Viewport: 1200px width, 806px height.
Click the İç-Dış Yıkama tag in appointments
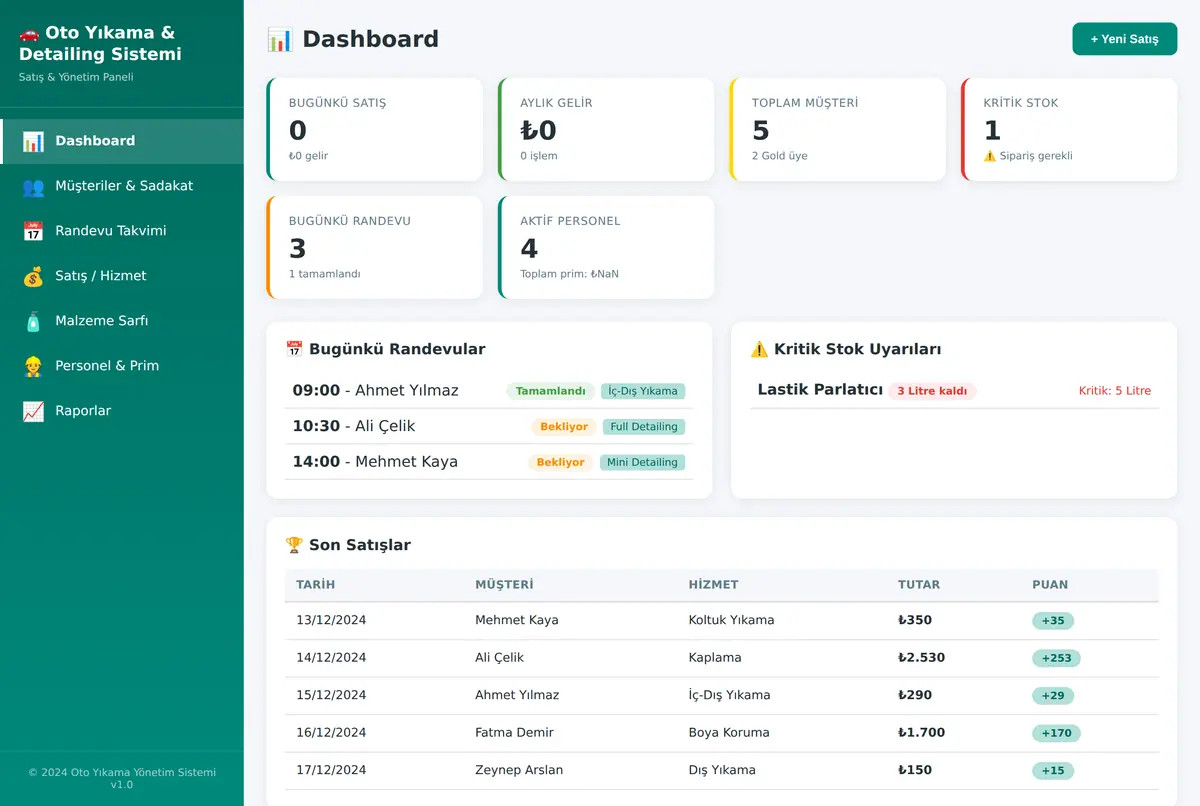click(x=644, y=391)
